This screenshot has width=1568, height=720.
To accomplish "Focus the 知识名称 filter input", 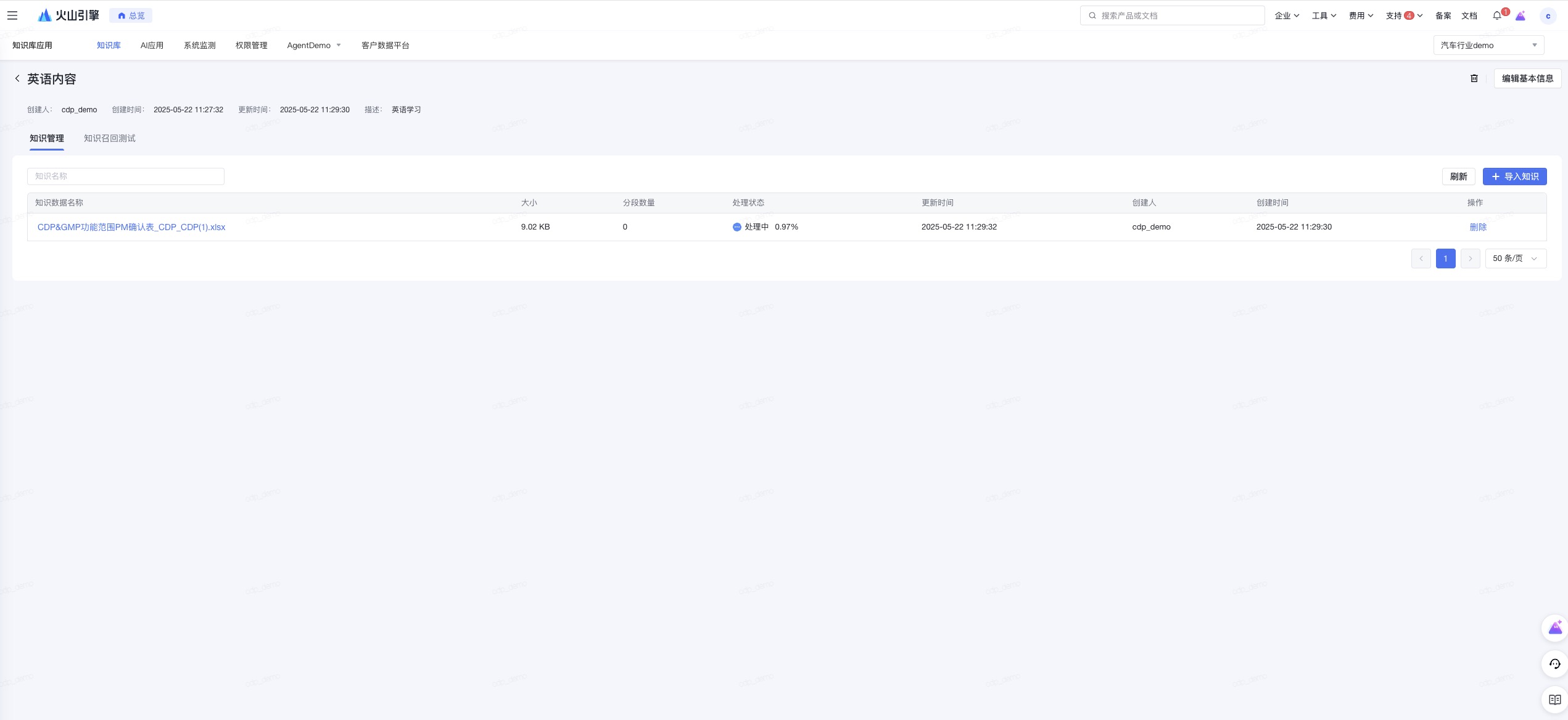I will tap(126, 176).
